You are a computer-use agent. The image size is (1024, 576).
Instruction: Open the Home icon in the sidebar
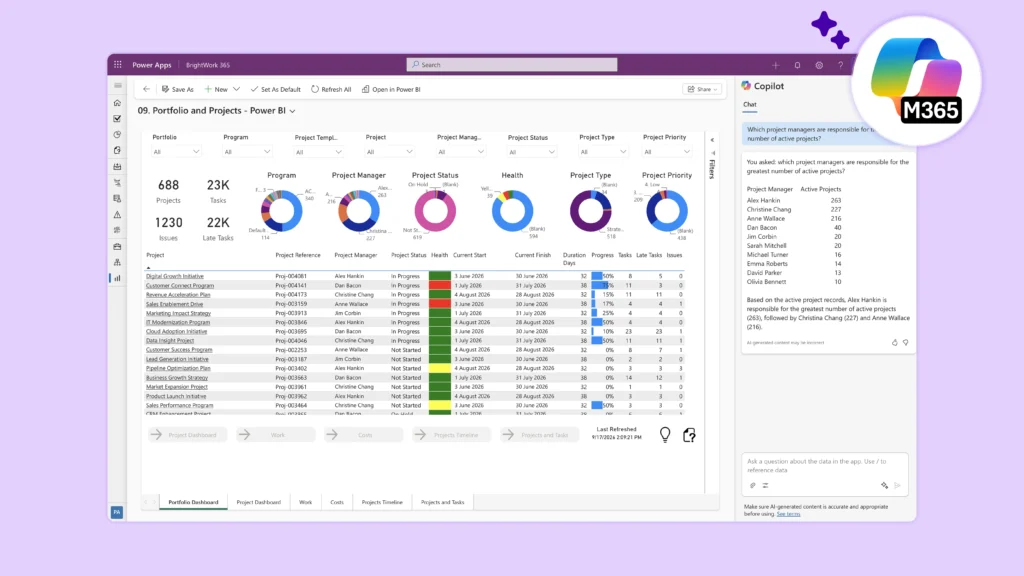[118, 103]
